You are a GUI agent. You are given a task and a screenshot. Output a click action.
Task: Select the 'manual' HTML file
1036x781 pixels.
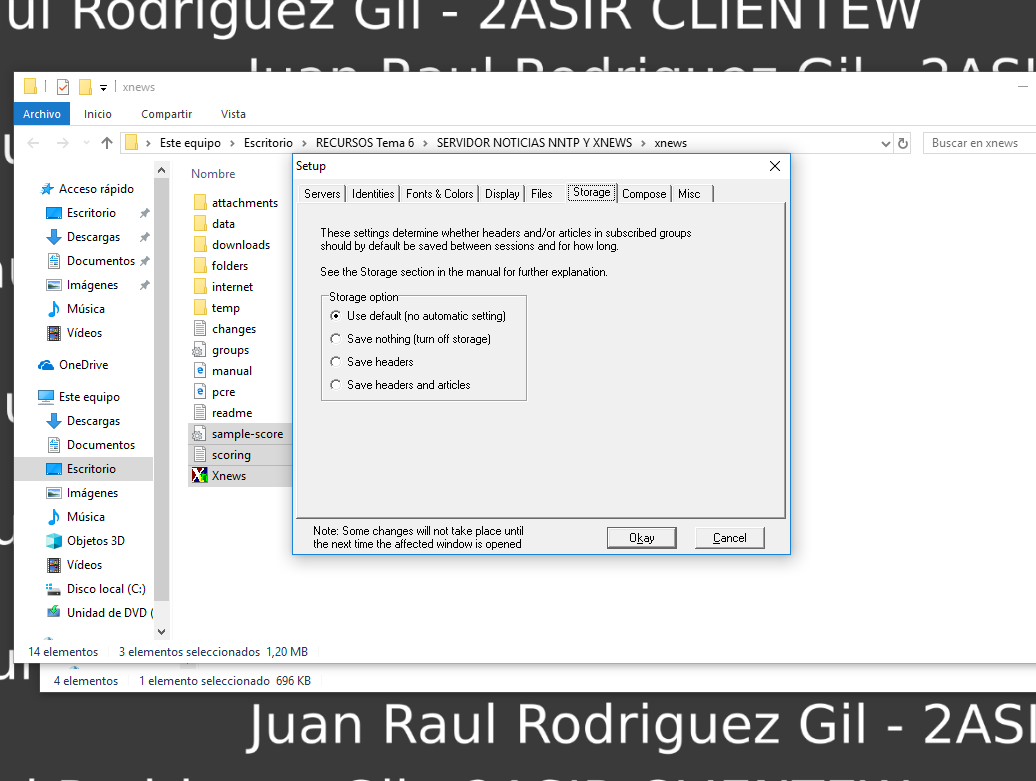tap(223, 371)
